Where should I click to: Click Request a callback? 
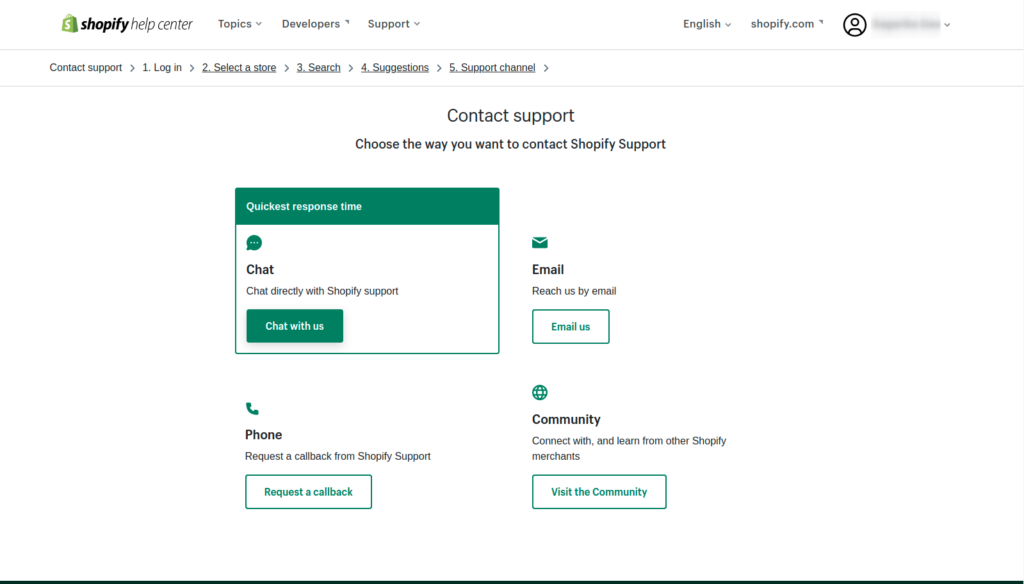click(308, 491)
